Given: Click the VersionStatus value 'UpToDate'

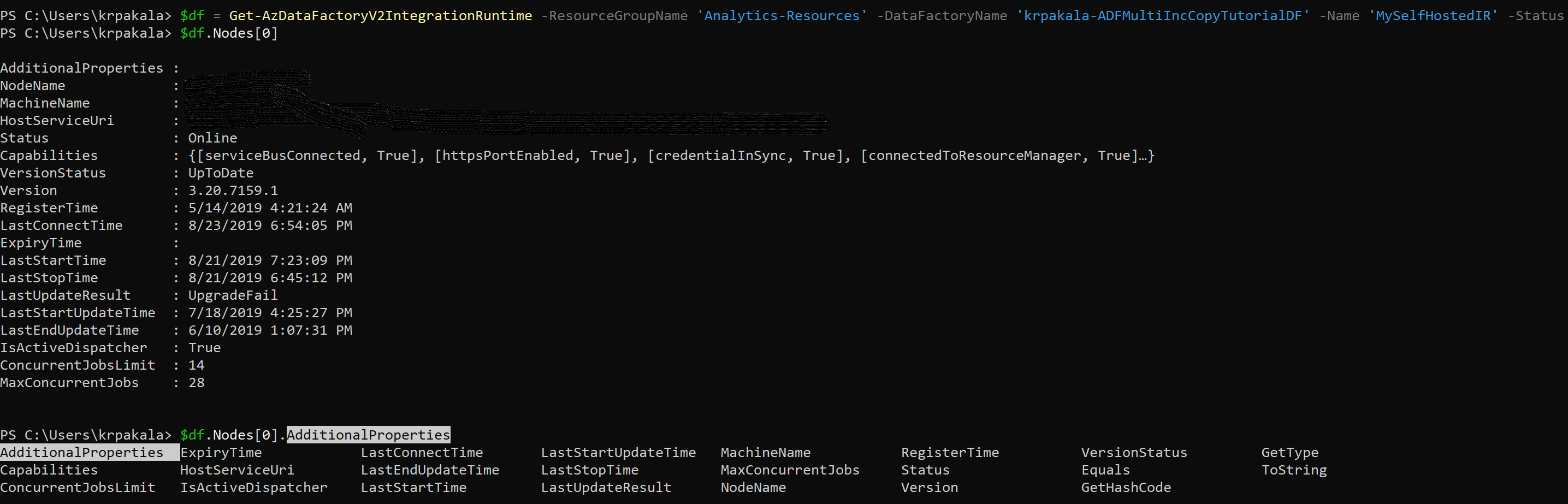Looking at the screenshot, I should pyautogui.click(x=220, y=173).
